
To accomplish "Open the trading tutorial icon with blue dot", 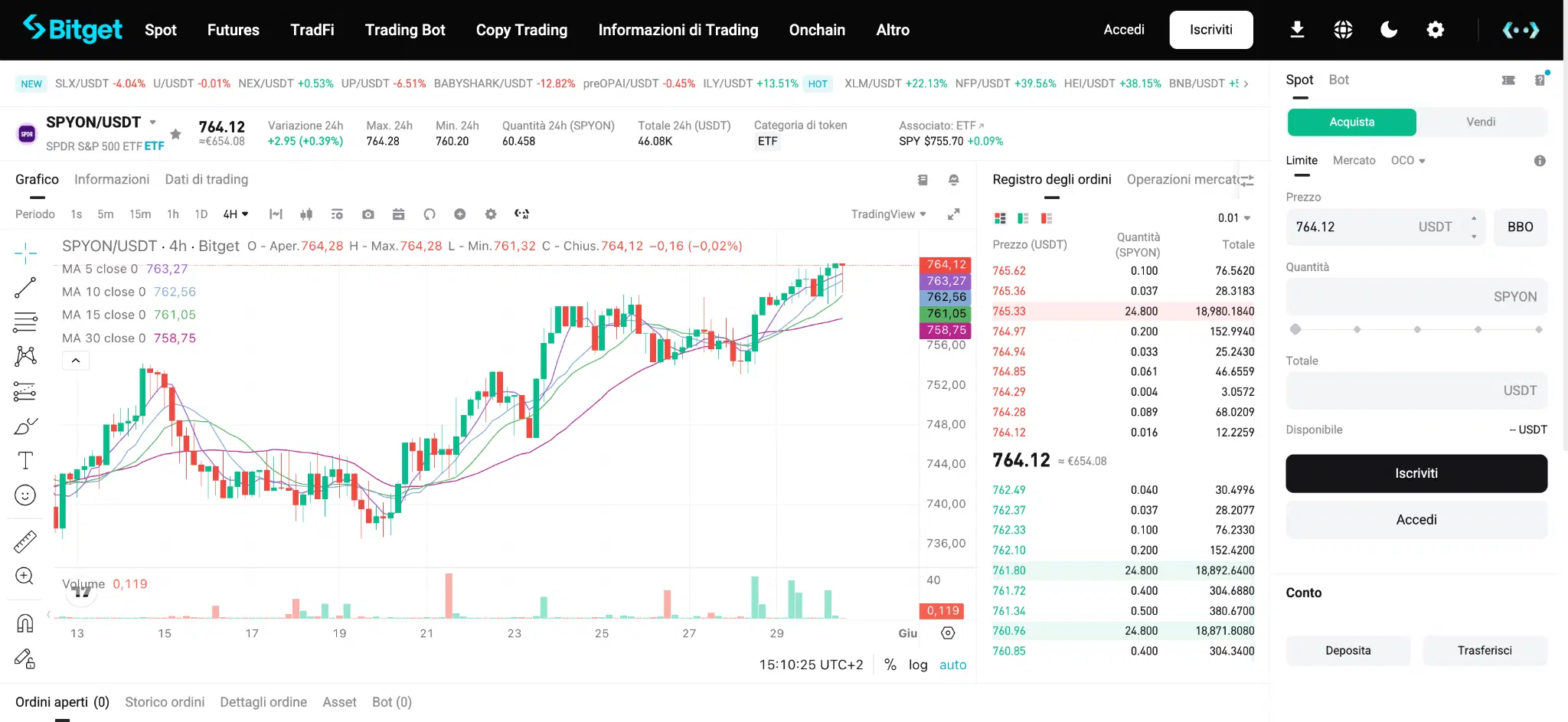I will tap(1540, 80).
